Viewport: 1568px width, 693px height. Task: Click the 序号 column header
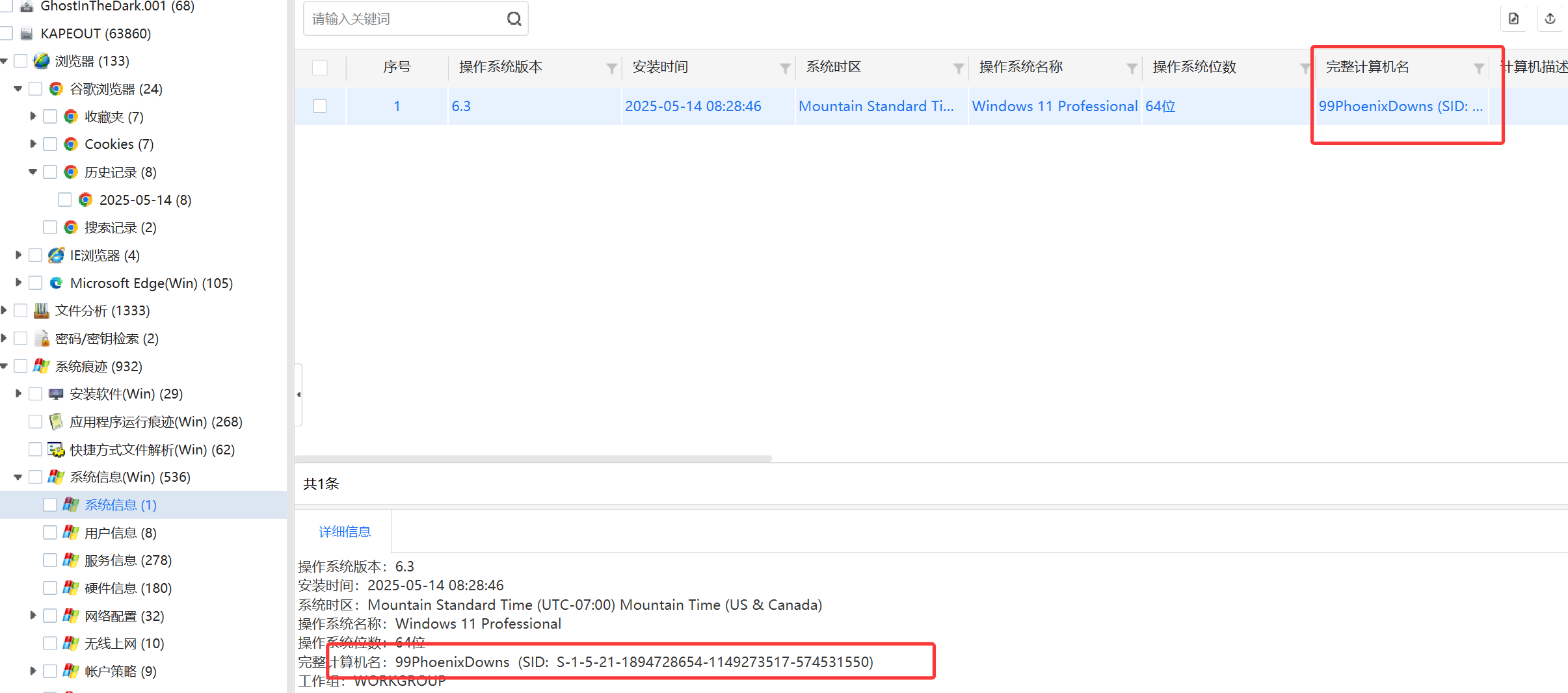(397, 68)
